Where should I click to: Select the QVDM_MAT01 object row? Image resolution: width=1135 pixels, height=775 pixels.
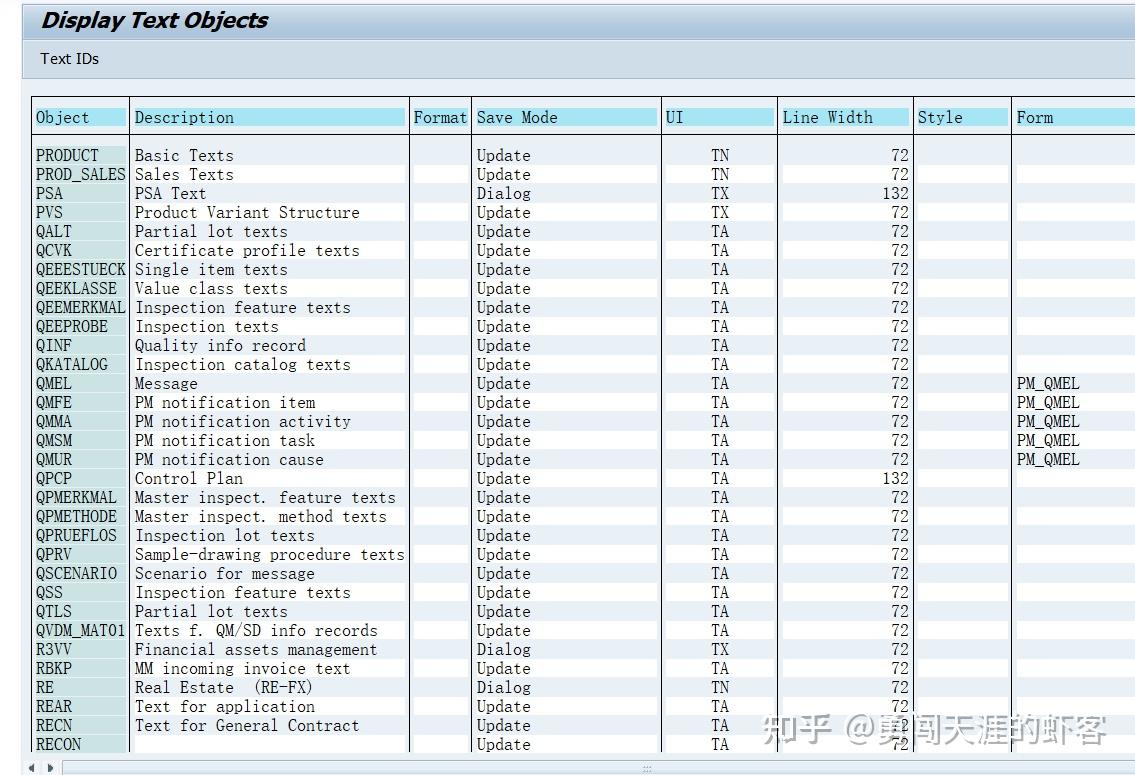[x=80, y=630]
